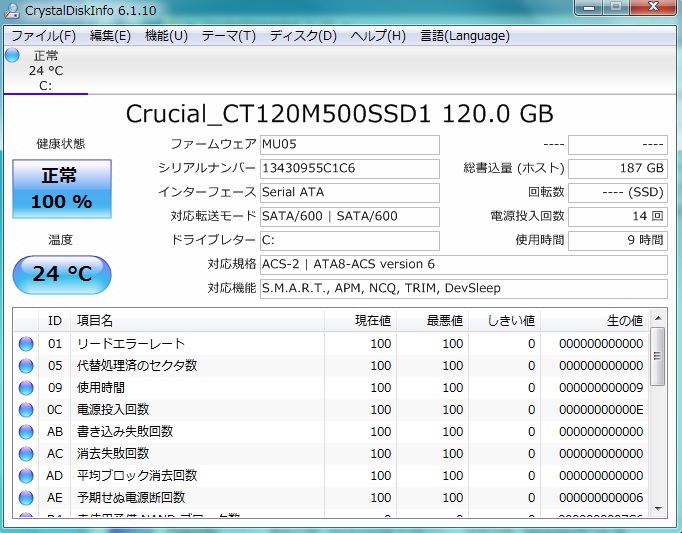
Task: Close the CrystalDiskInfo window
Action: pos(653,7)
